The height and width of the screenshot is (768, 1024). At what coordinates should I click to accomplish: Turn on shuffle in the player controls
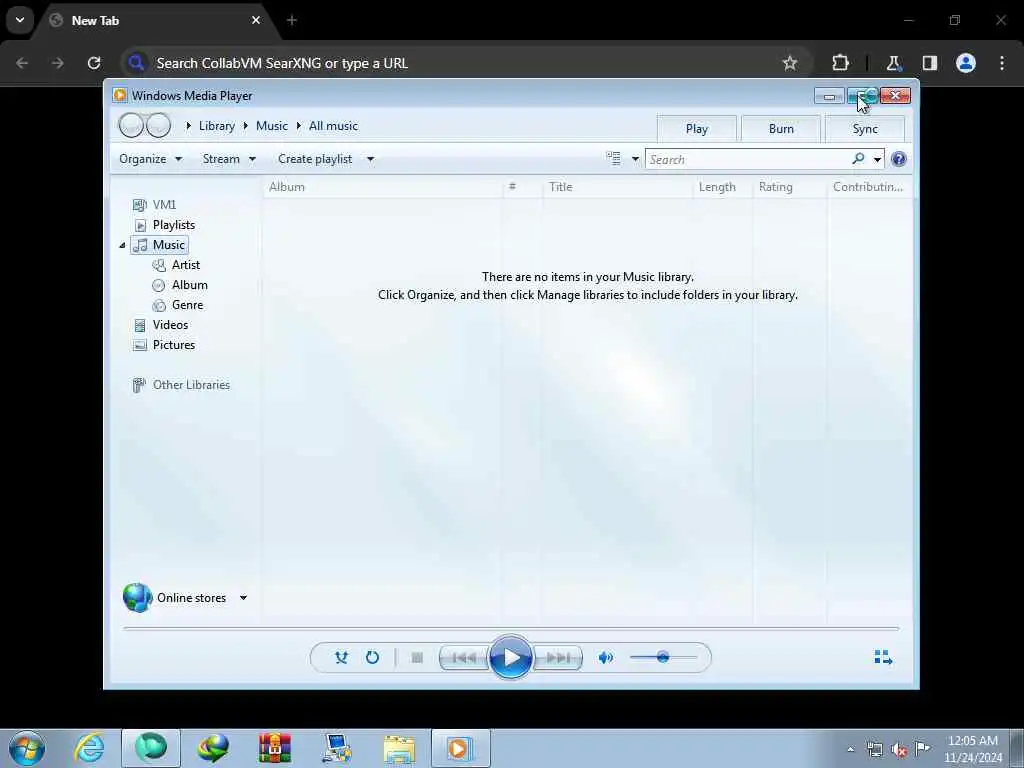pyautogui.click(x=341, y=657)
